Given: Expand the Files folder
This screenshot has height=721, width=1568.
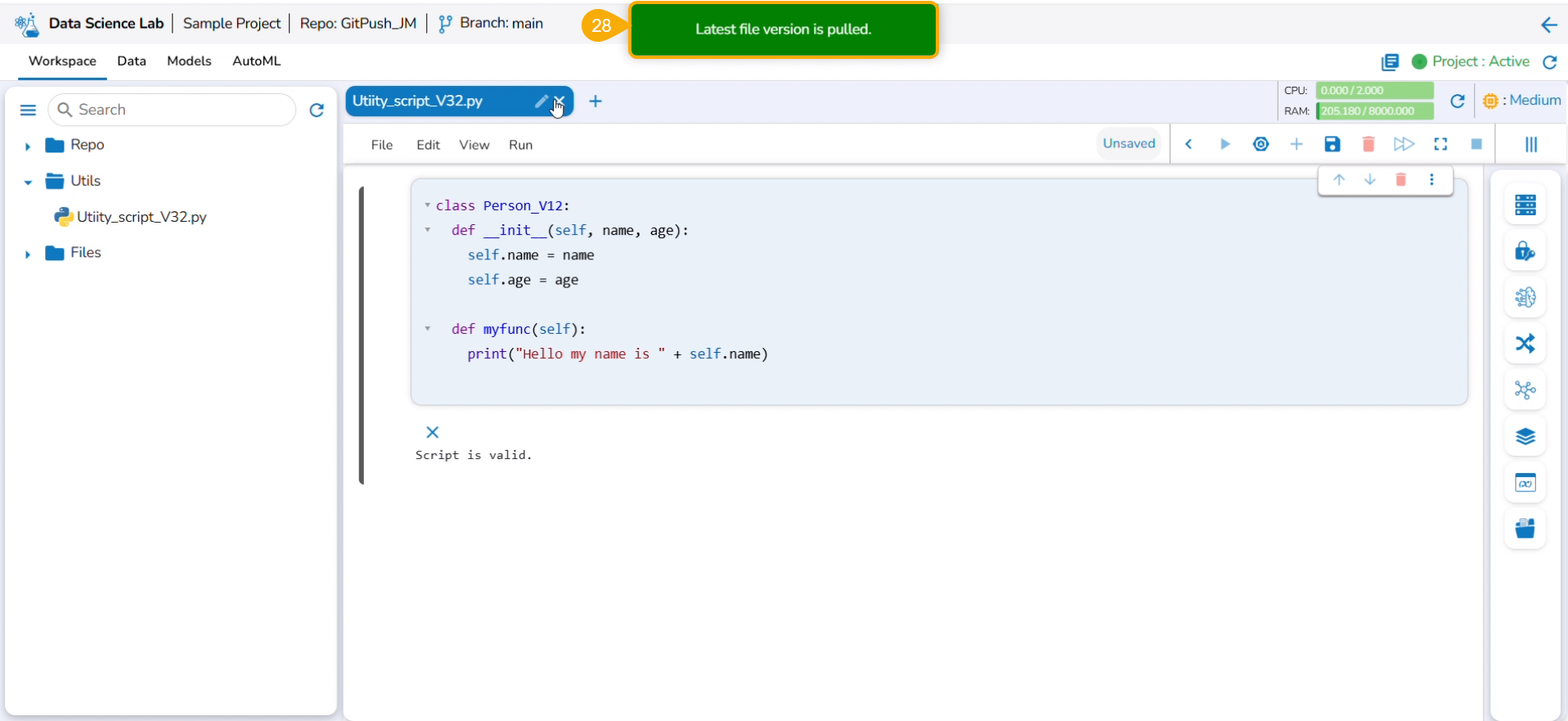Looking at the screenshot, I should (x=28, y=255).
